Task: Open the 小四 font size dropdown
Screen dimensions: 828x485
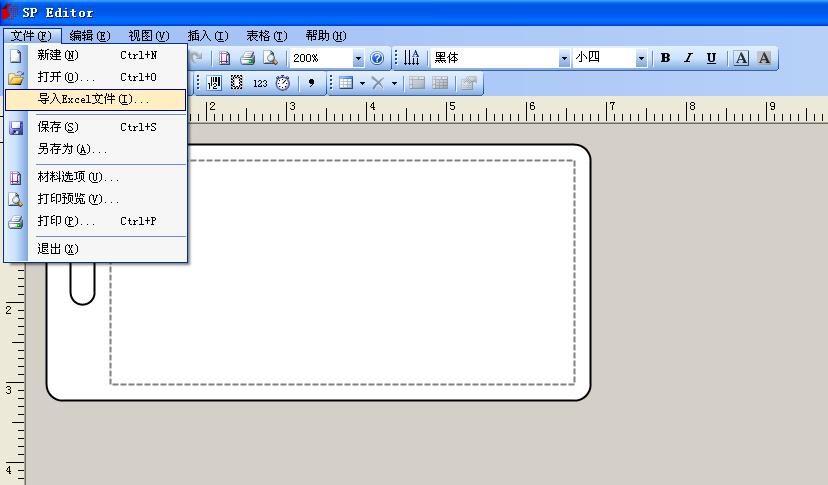Action: click(x=641, y=58)
